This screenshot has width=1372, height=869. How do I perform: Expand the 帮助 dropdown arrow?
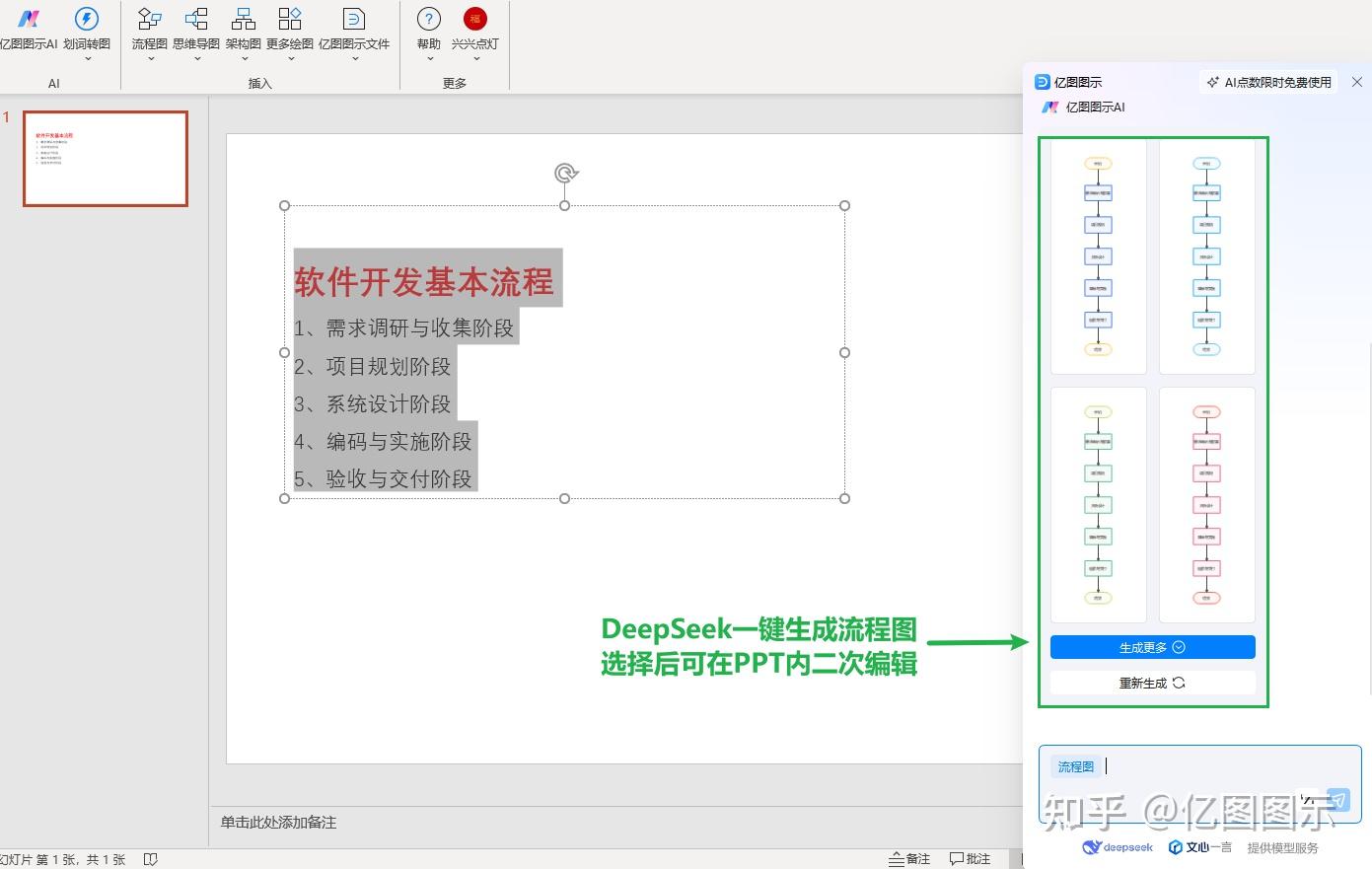click(x=429, y=59)
